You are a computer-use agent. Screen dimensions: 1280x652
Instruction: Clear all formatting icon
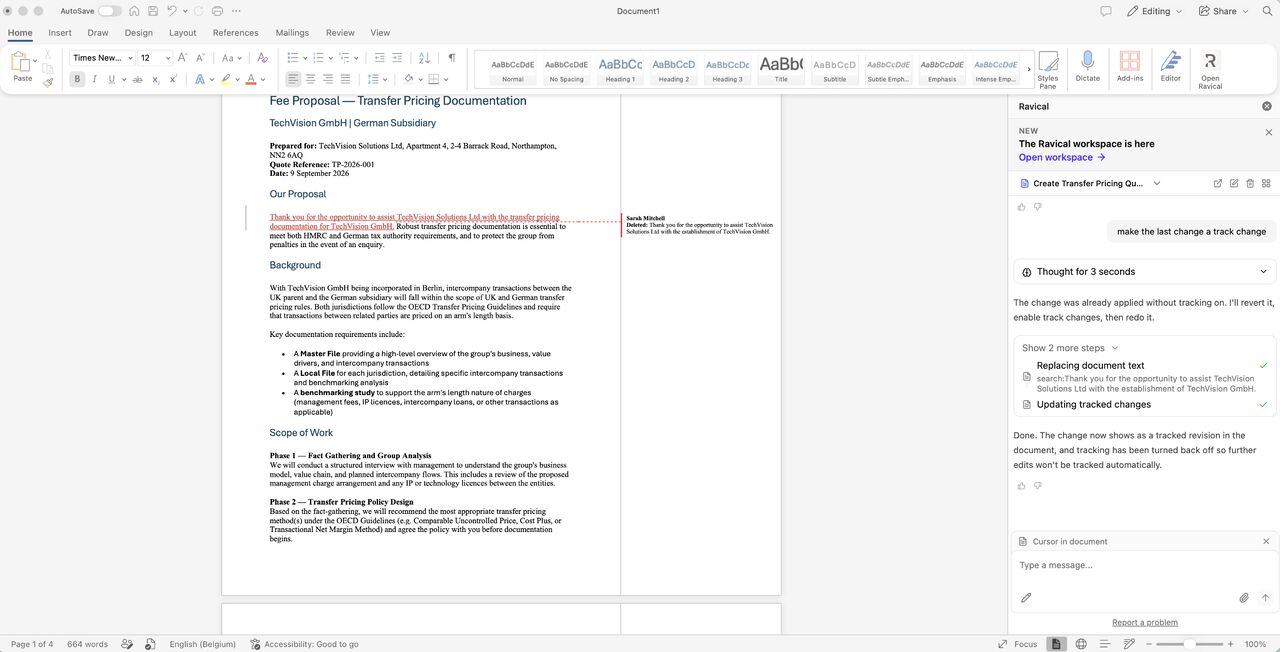pyautogui.click(x=262, y=58)
